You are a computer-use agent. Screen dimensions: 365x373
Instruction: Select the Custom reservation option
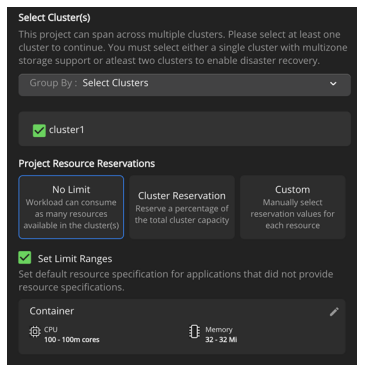click(292, 207)
